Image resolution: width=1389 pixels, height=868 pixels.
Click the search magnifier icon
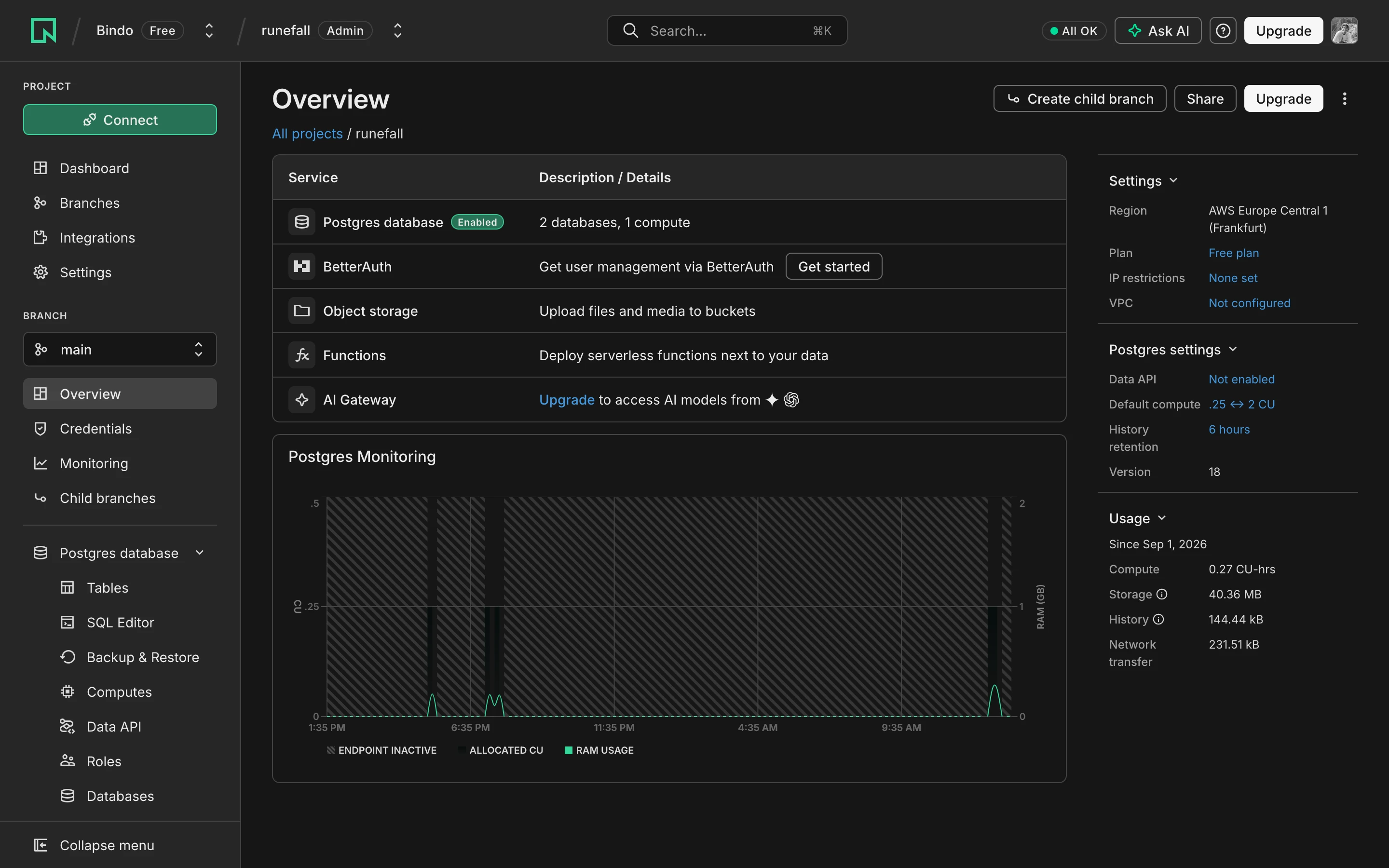[x=630, y=30]
